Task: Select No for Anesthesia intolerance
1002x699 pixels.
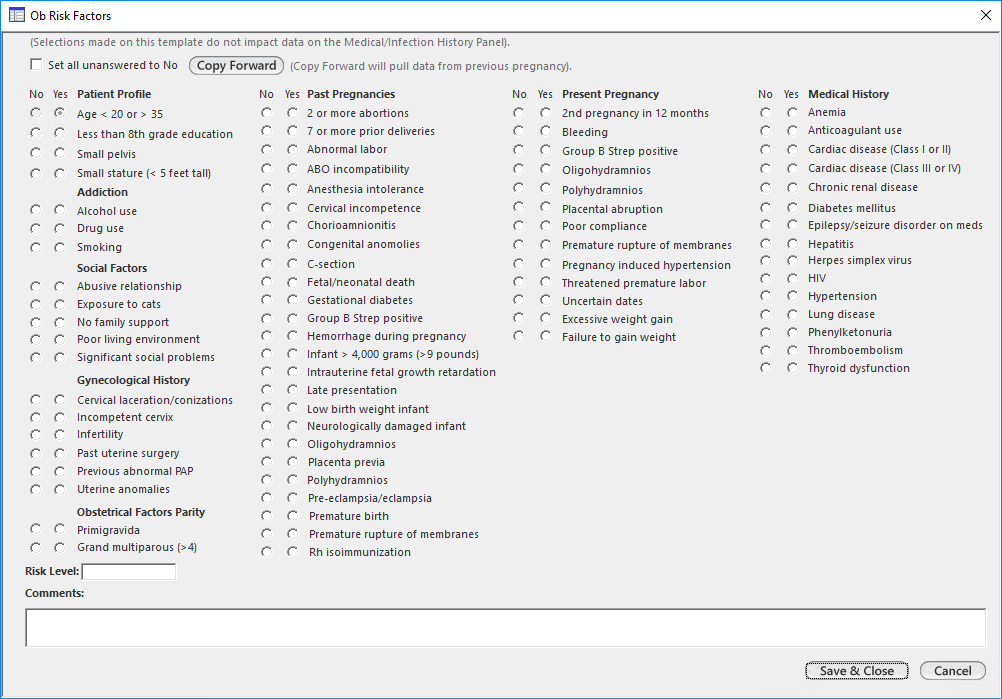Action: pyautogui.click(x=266, y=188)
